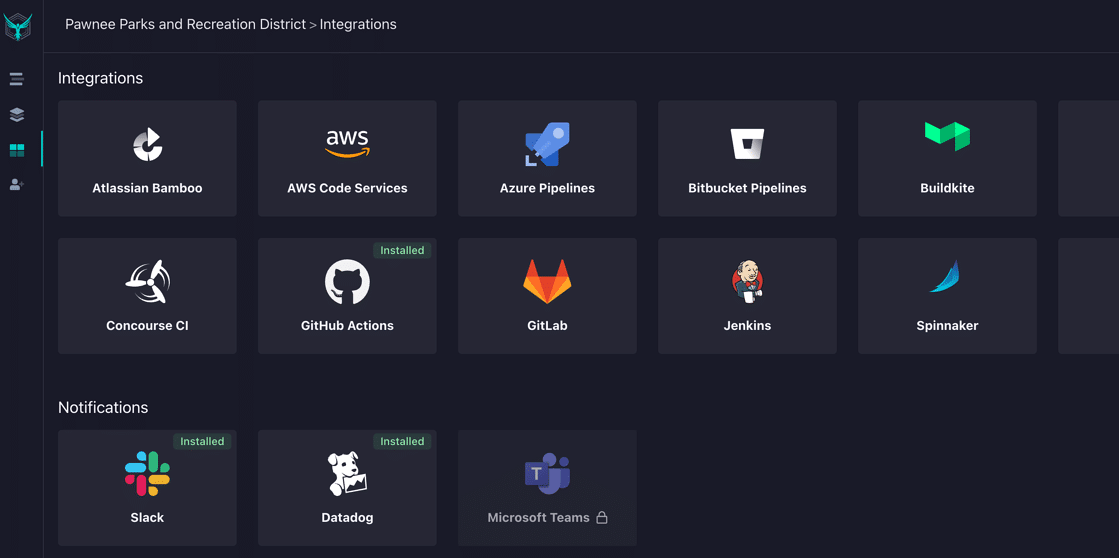Click the AWS logo icon
This screenshot has width=1119, height=558.
click(348, 143)
